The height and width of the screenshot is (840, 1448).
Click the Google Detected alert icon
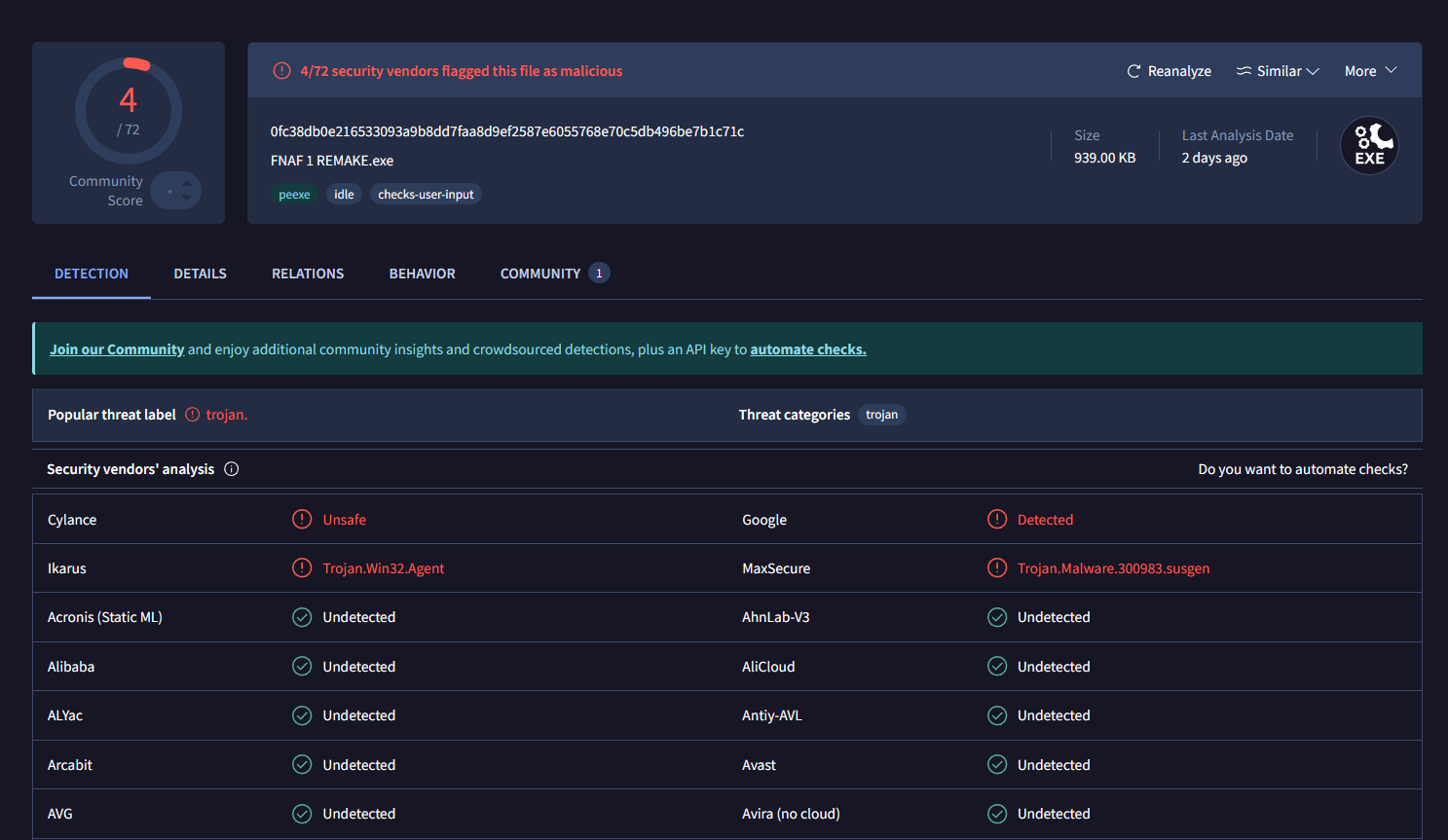click(x=997, y=519)
